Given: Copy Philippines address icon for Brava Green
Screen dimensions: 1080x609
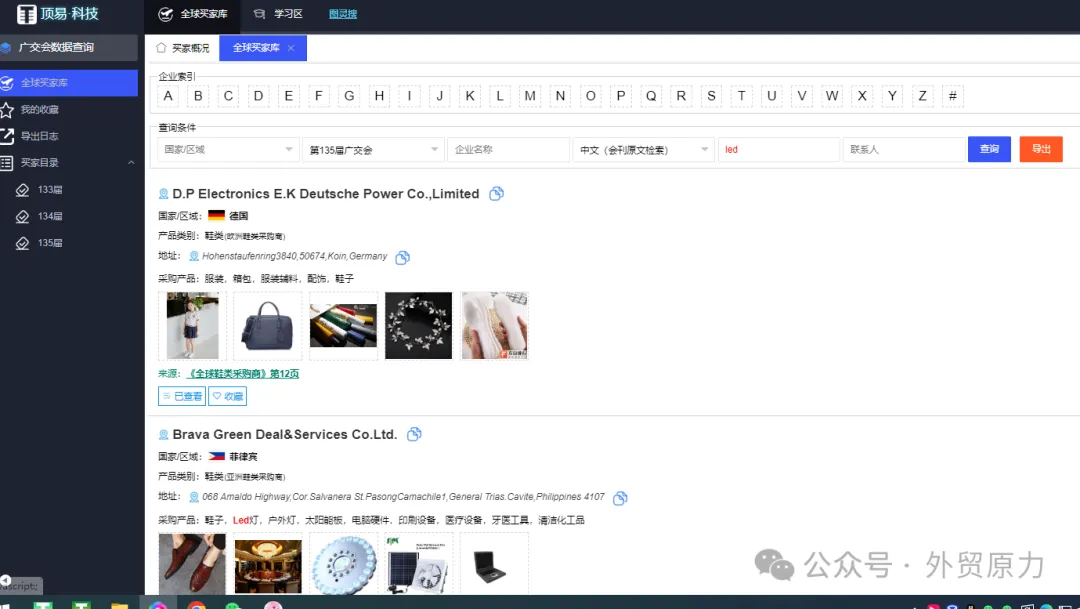Looking at the screenshot, I should point(620,498).
